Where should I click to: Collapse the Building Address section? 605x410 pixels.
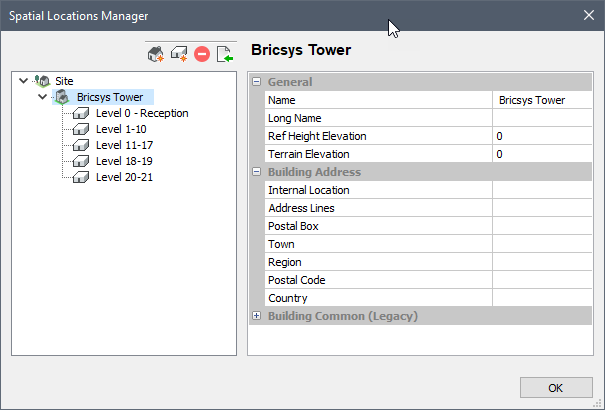point(256,172)
